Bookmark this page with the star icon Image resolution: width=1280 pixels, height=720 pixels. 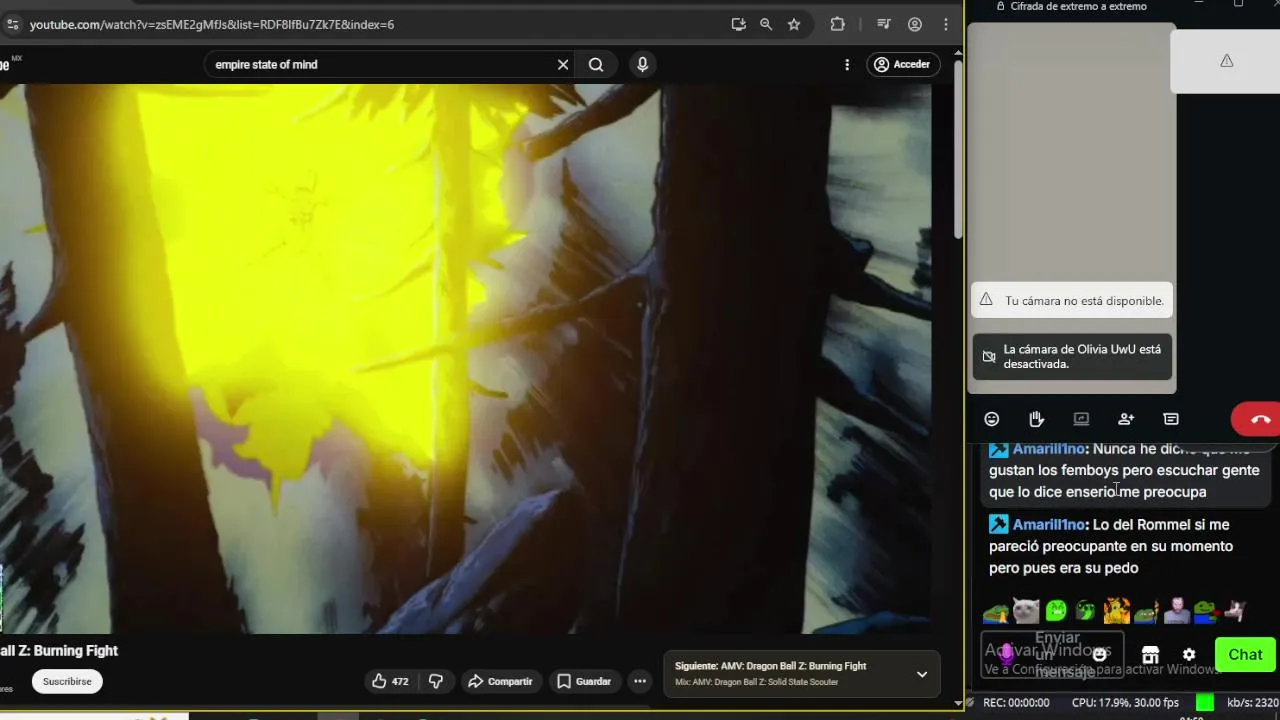pyautogui.click(x=794, y=24)
